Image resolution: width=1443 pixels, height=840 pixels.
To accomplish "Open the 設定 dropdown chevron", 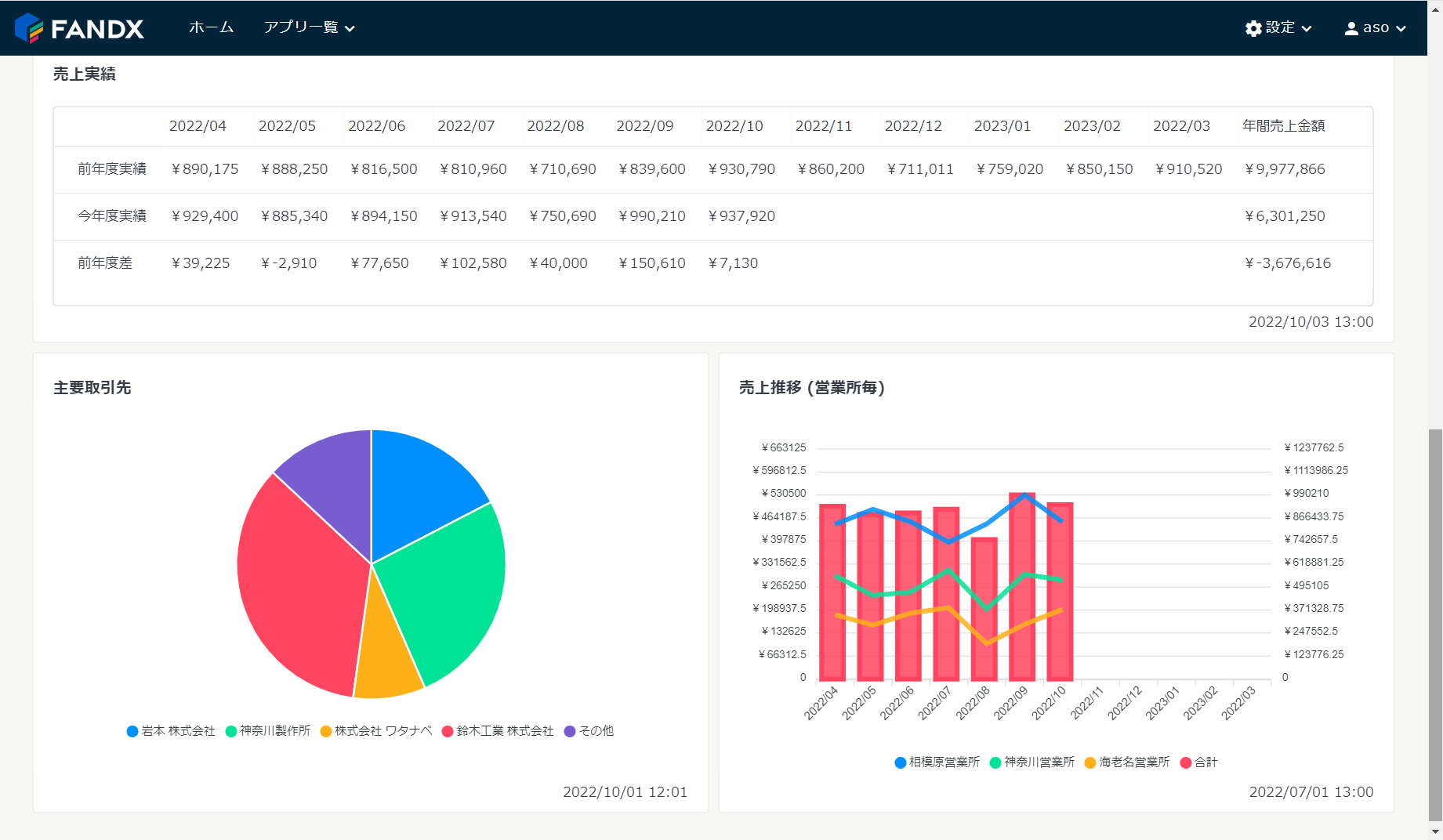I will tap(1307, 29).
